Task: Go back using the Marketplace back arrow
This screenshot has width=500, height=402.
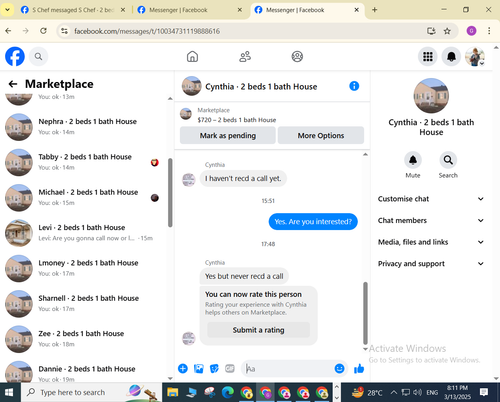Action: 13,84
